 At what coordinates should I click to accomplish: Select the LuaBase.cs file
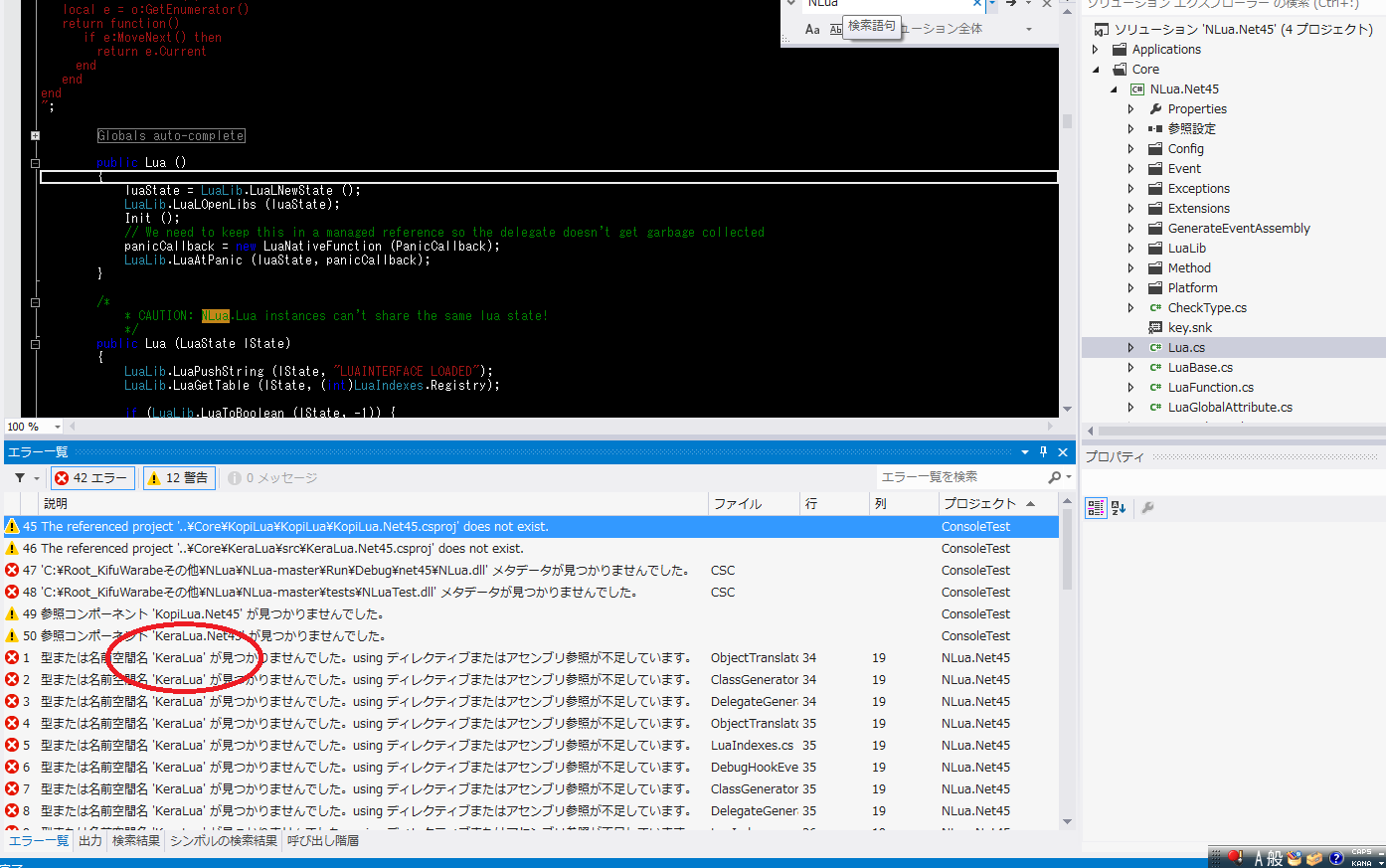[x=1200, y=368]
